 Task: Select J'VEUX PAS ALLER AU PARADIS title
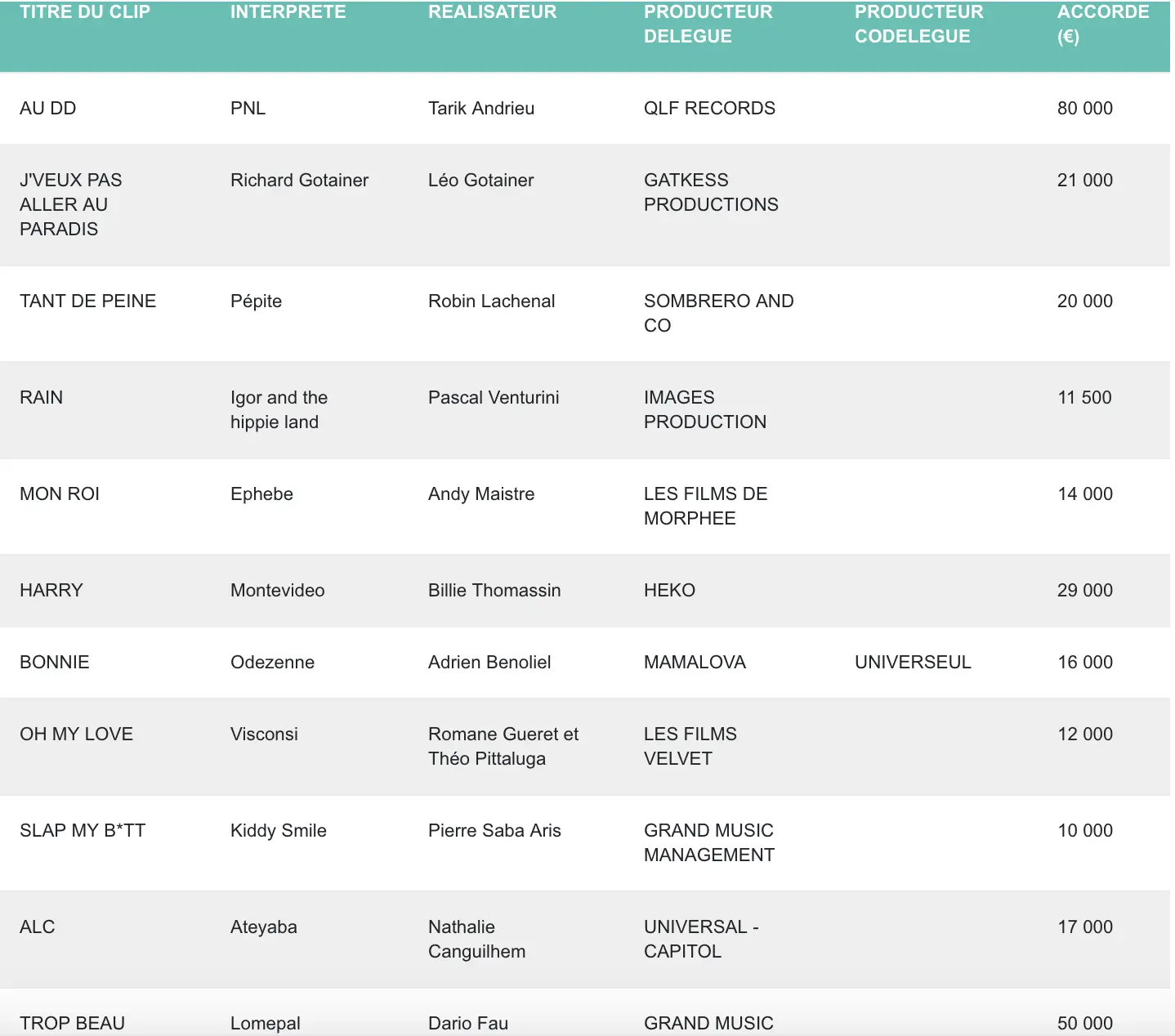point(70,204)
